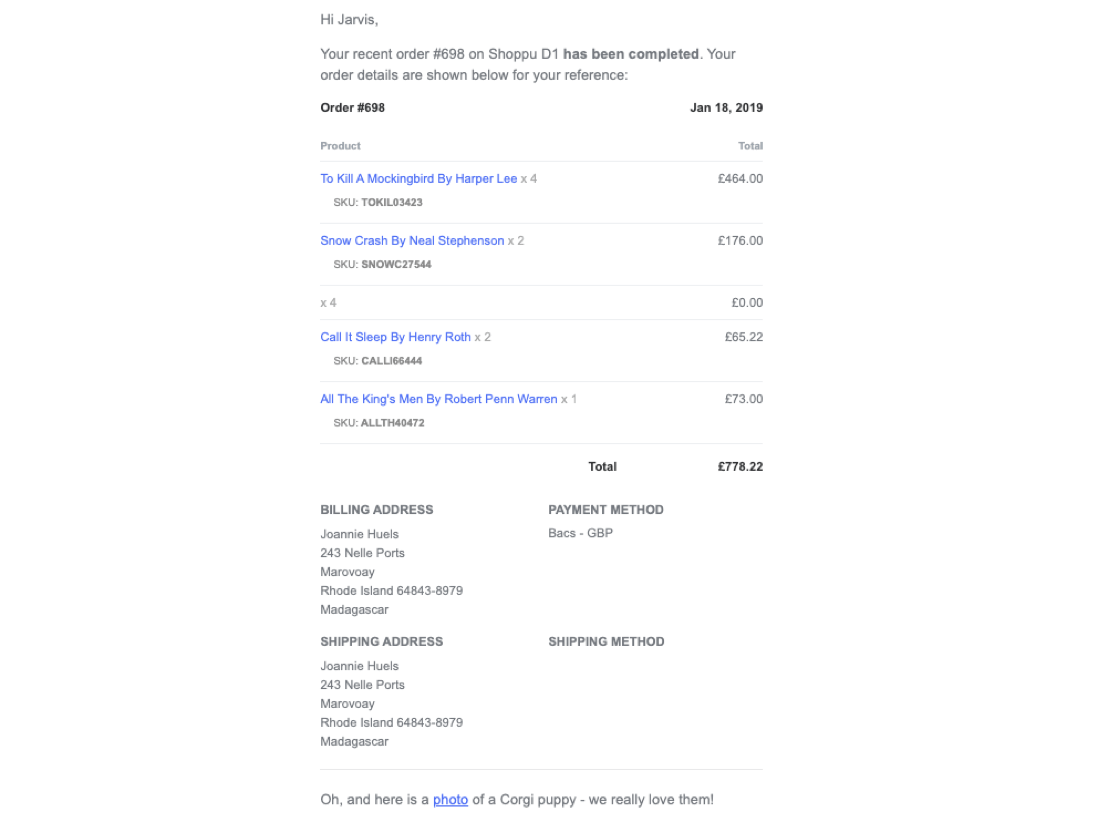The height and width of the screenshot is (832, 1098).
Task: Click the bold "has been completed" text
Action: (631, 54)
